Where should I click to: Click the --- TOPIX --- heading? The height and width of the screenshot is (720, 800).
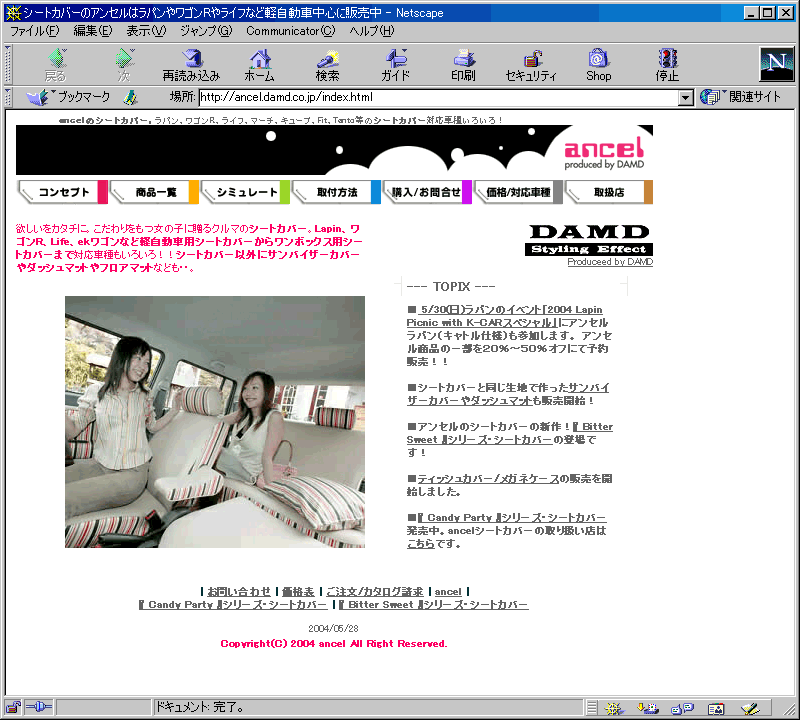pyautogui.click(x=451, y=287)
